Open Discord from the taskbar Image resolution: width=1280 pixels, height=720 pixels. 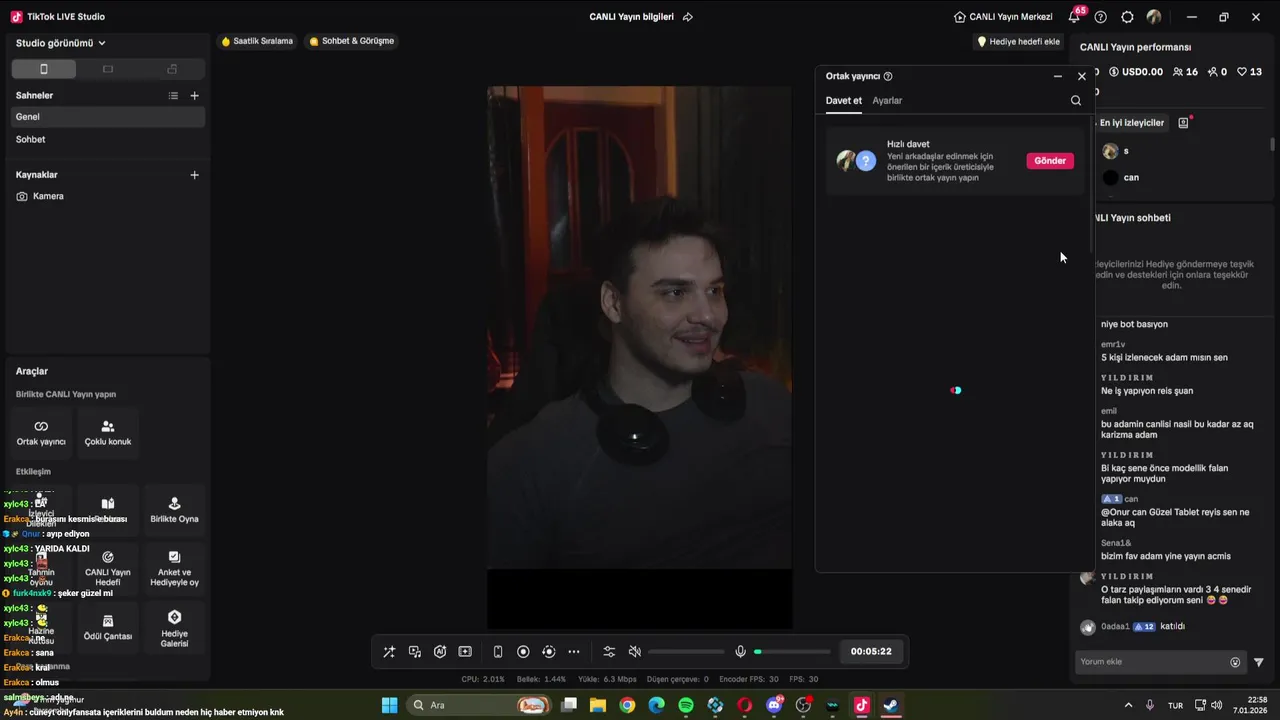(774, 705)
